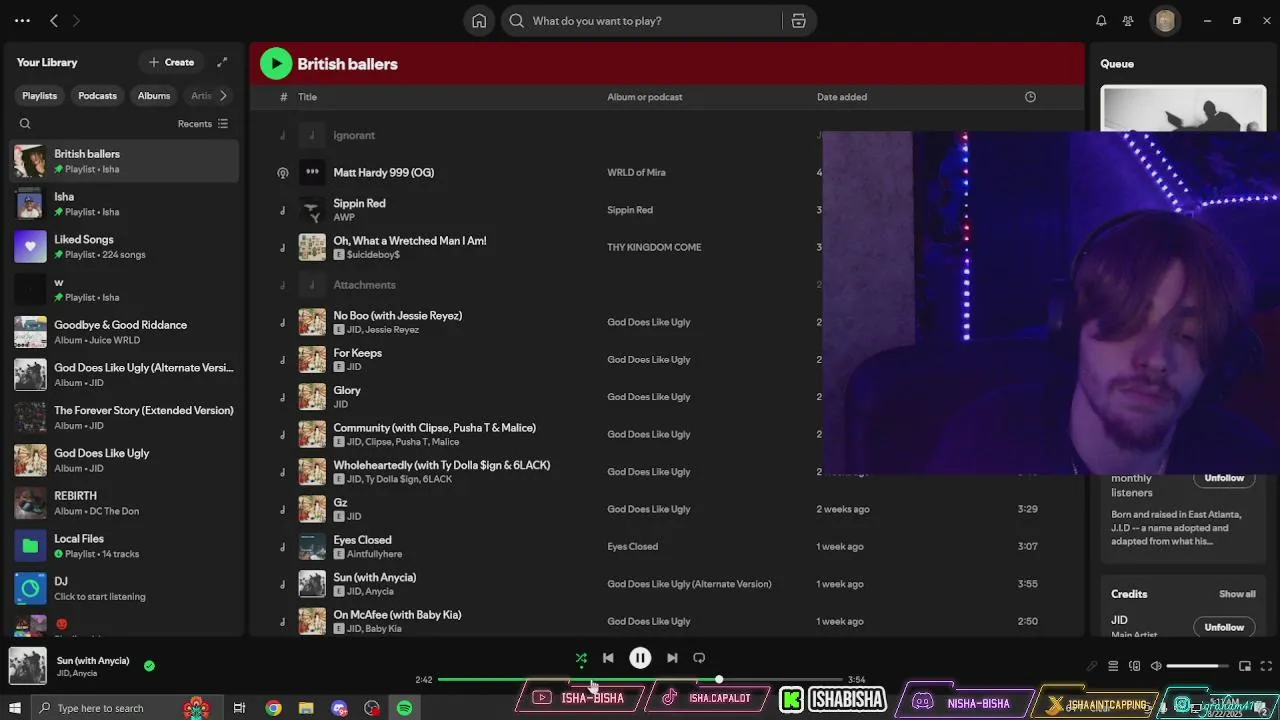
Task: Open the Queue view icon
Action: point(1113,666)
